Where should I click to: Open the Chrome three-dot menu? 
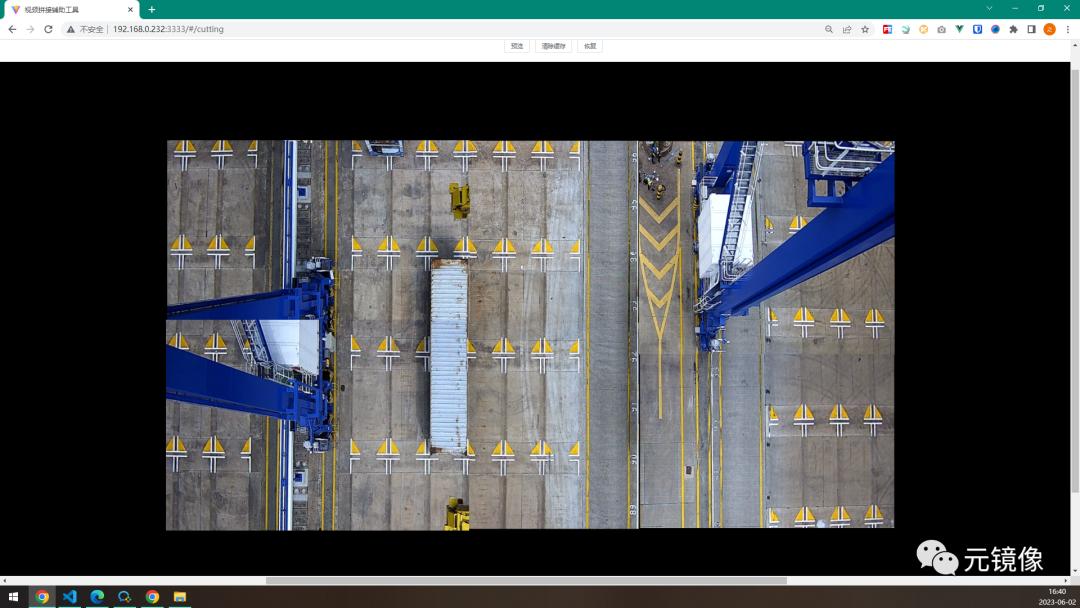1068,29
